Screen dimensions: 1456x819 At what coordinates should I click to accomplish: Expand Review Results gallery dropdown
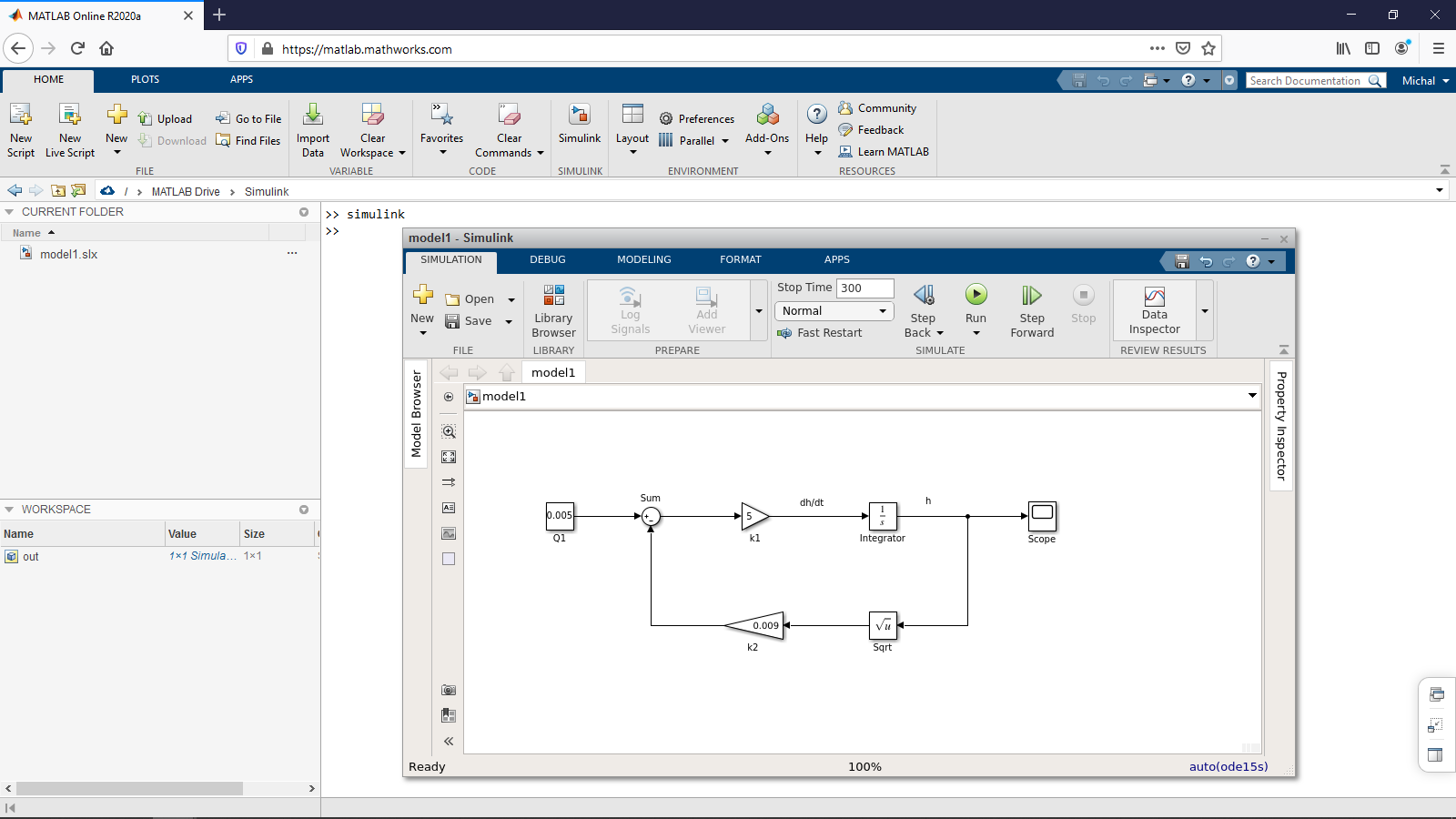click(x=1205, y=310)
